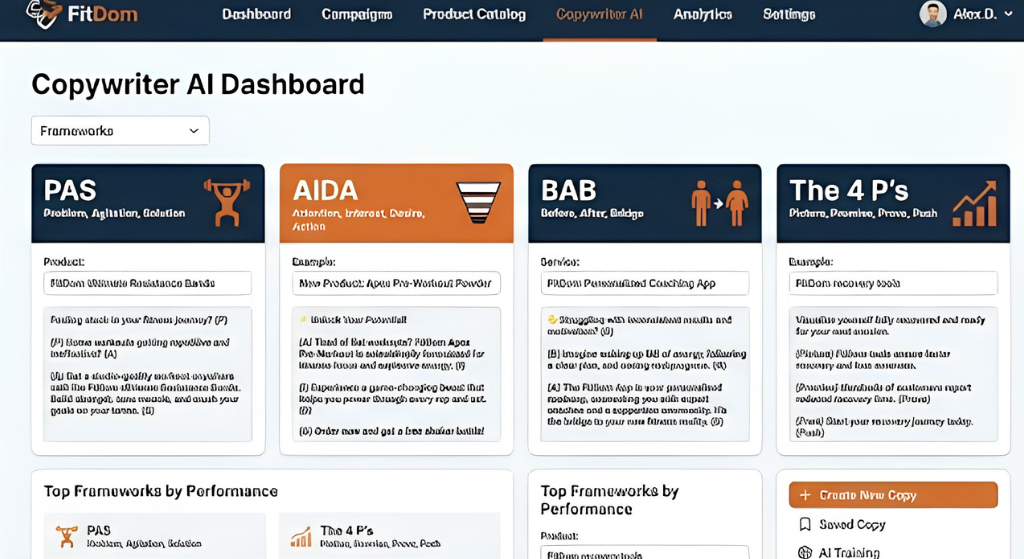This screenshot has width=1024, height=559.
Task: Select the BAB framework card header
Action: [645, 203]
